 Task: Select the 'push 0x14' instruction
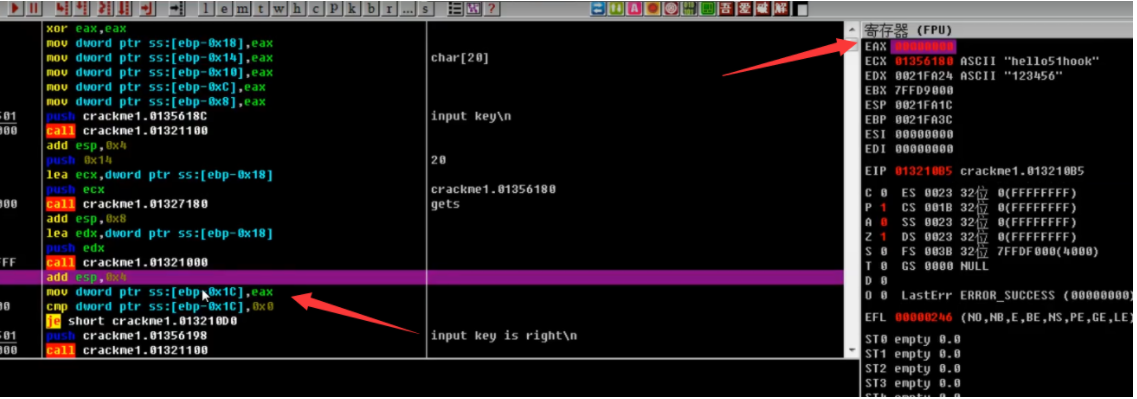click(x=79, y=160)
